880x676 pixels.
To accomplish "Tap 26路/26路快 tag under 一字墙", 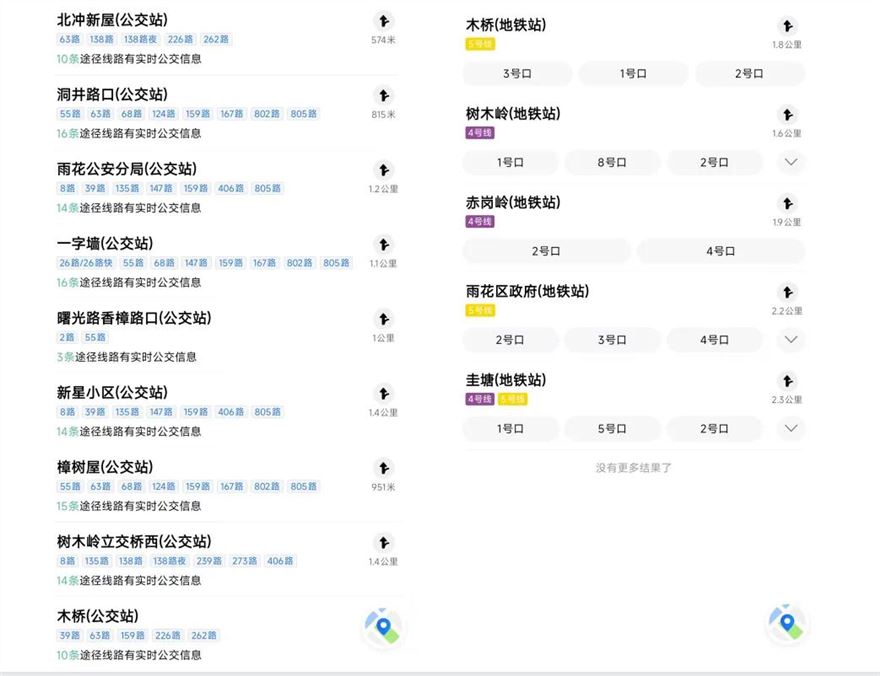I will tap(86, 263).
